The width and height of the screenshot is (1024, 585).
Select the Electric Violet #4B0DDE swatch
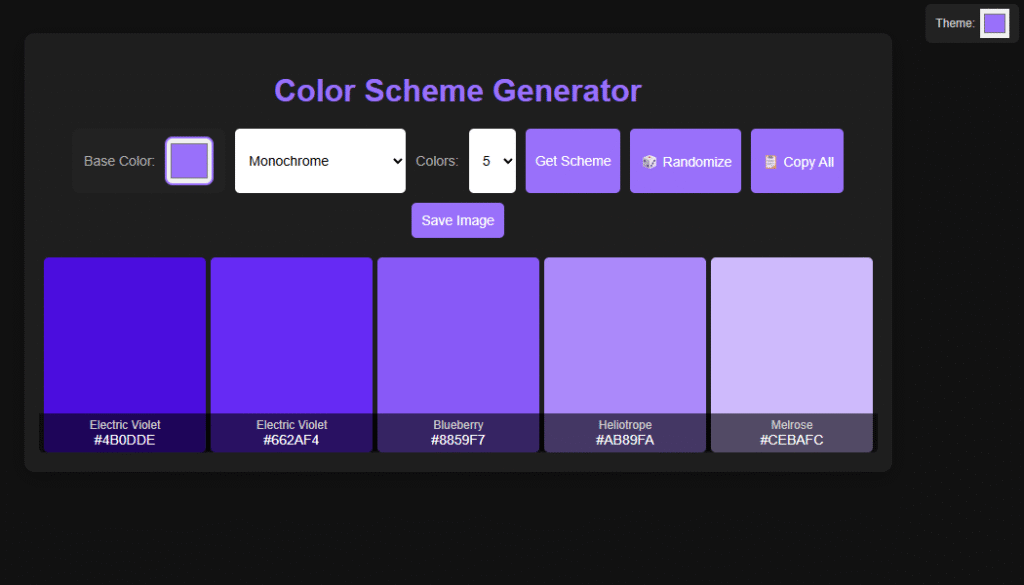(124, 335)
